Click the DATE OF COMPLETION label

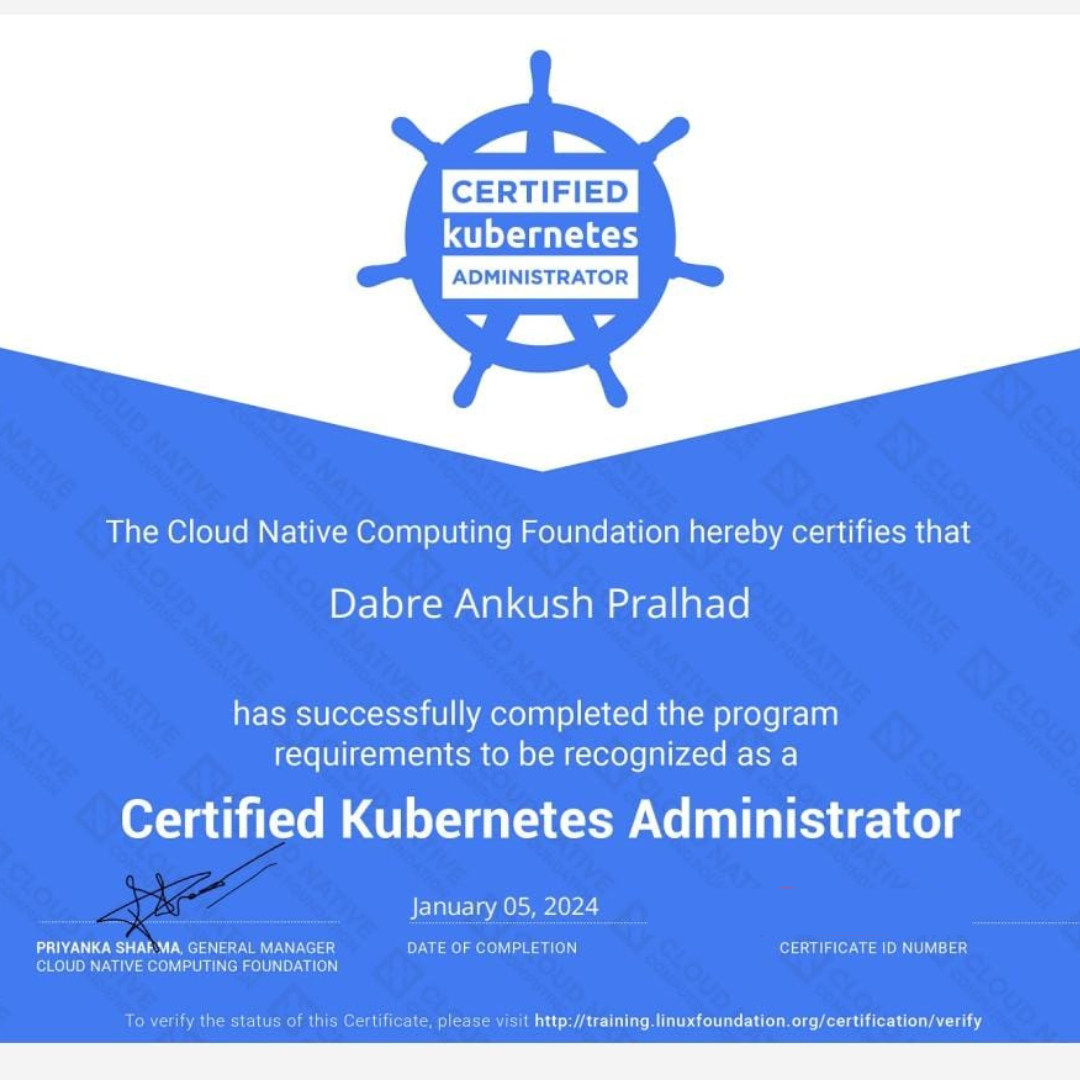pyautogui.click(x=492, y=948)
